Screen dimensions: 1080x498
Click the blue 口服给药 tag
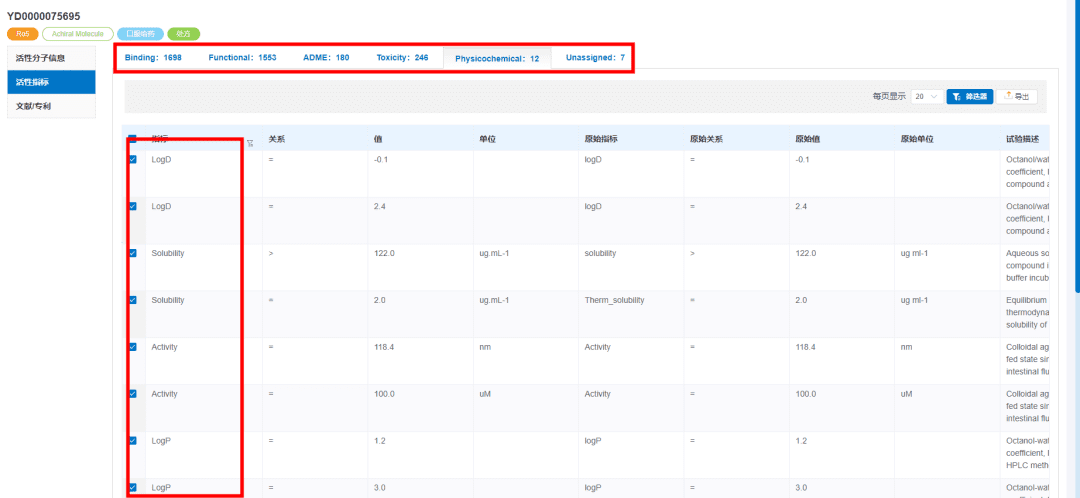(x=141, y=33)
